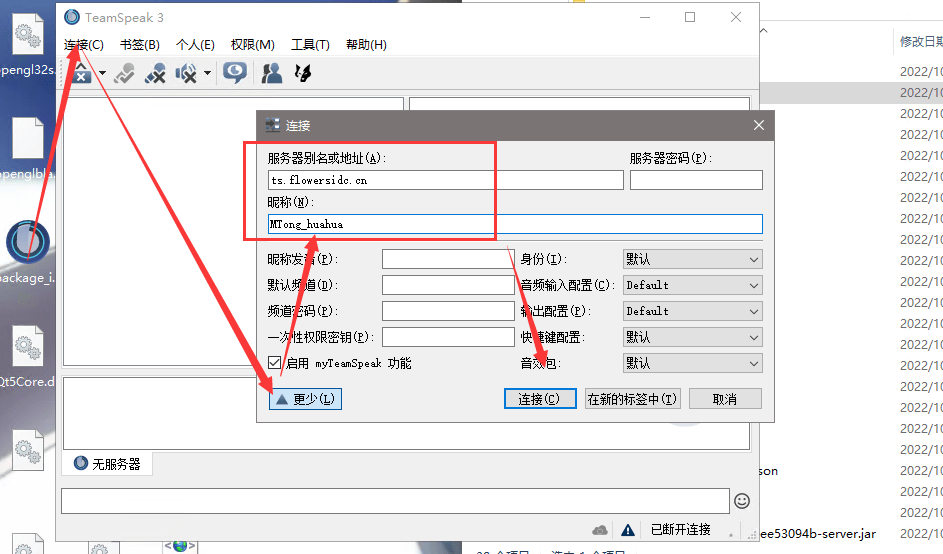Click 修改日期 column header in Explorer
Screen dimensions: 943x554
921,42
